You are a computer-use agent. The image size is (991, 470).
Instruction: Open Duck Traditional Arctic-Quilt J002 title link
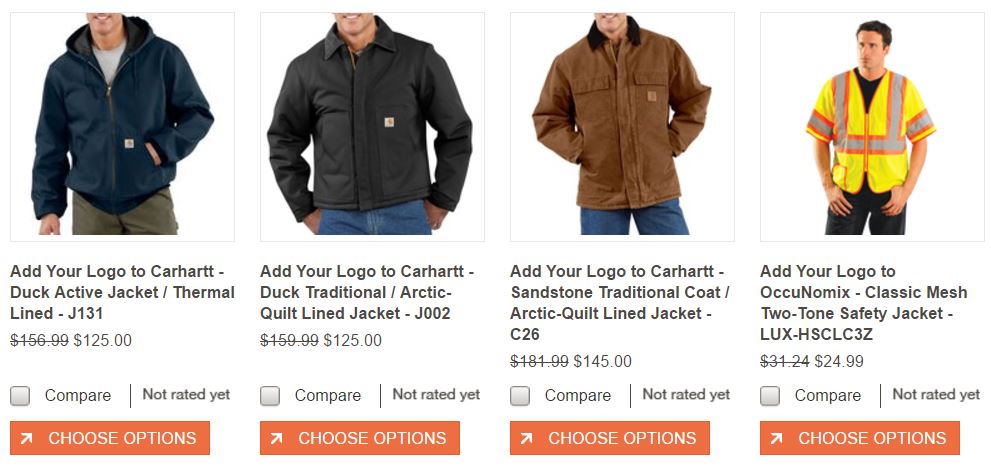tap(367, 292)
